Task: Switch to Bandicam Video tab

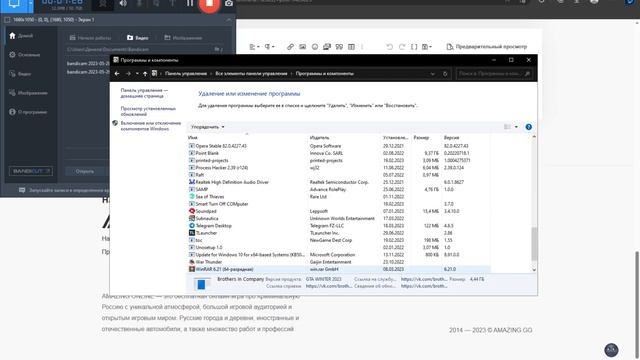Action: point(138,38)
